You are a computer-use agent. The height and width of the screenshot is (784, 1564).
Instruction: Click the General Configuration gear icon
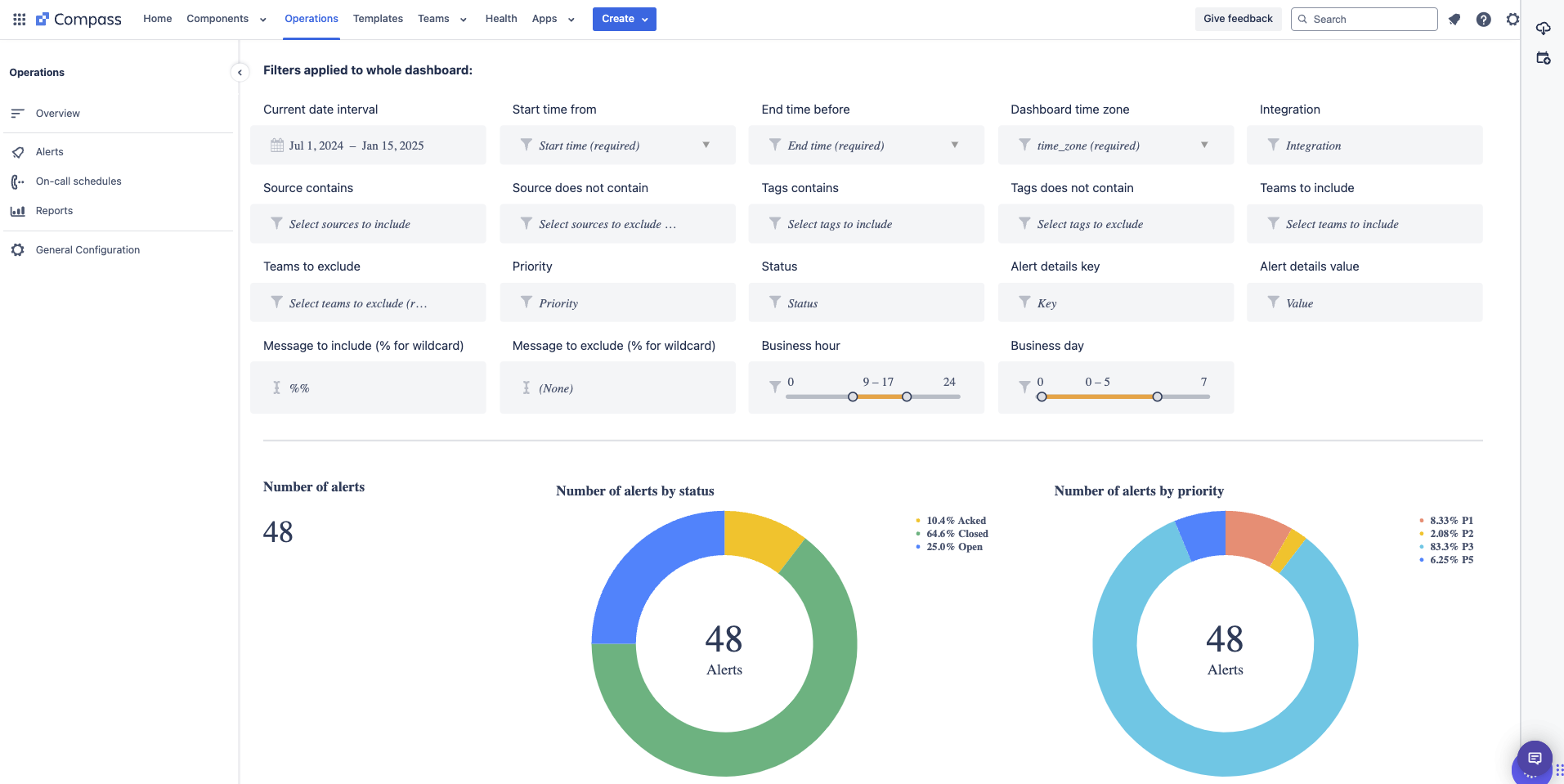(x=18, y=250)
